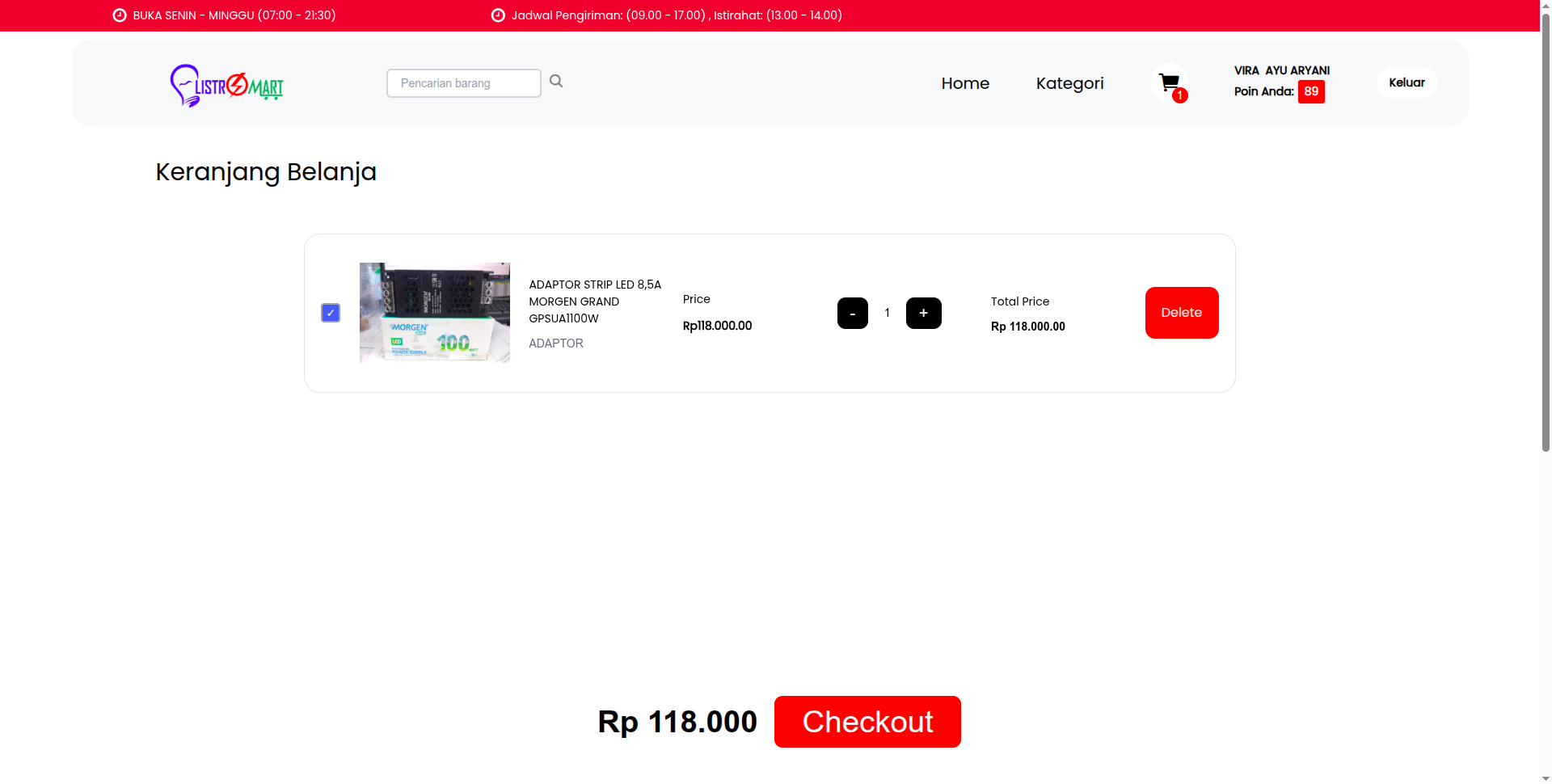This screenshot has height=784, width=1552.
Task: Decrease quantity with the minus button
Action: point(852,313)
